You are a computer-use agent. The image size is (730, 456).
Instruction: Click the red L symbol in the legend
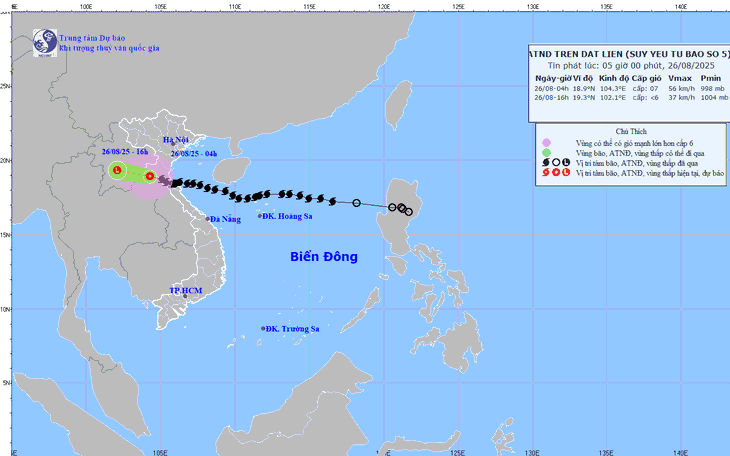click(x=566, y=172)
